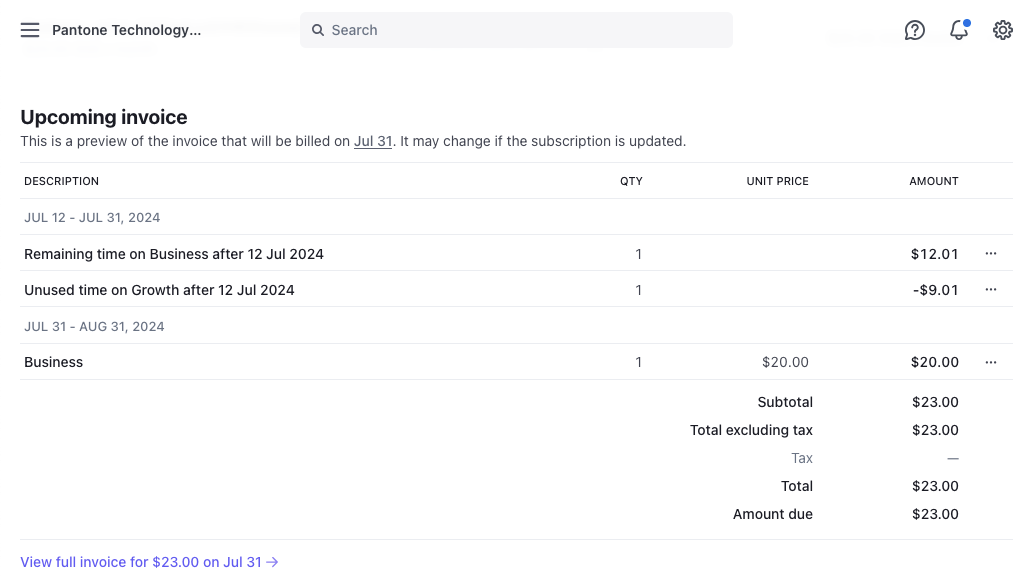Image resolution: width=1032 pixels, height=578 pixels.
Task: Open the settings gear
Action: click(x=1002, y=30)
